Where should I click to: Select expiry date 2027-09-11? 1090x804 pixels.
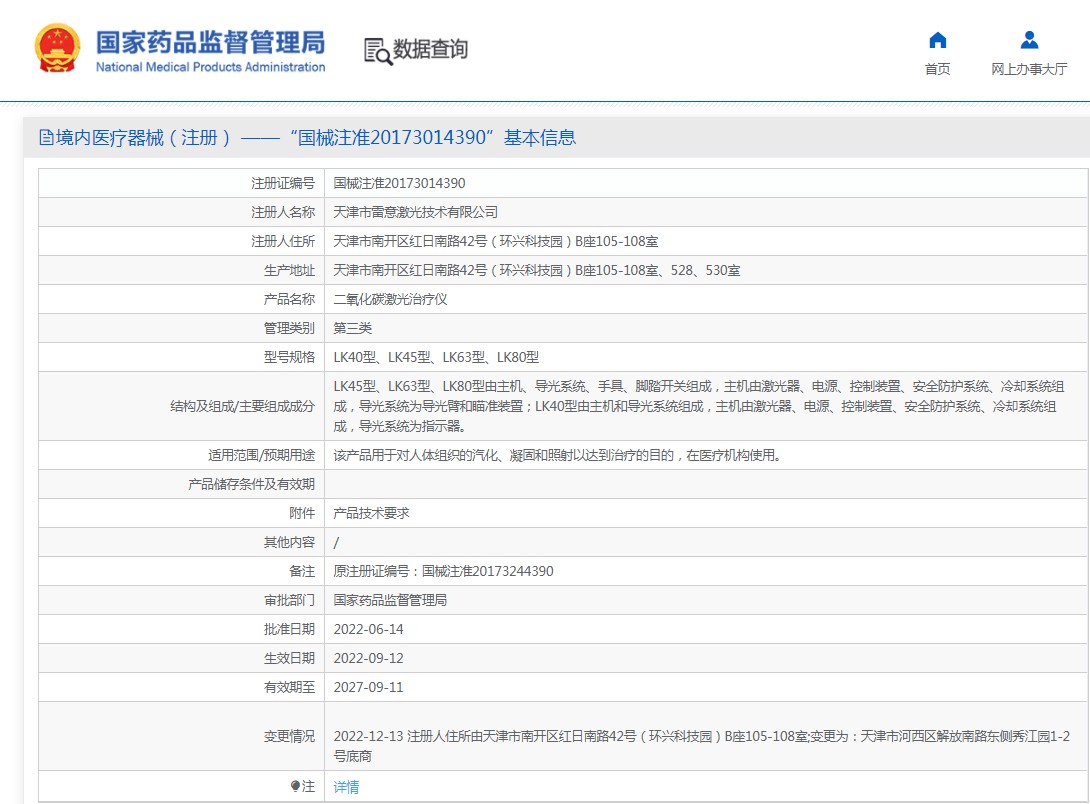coord(368,687)
